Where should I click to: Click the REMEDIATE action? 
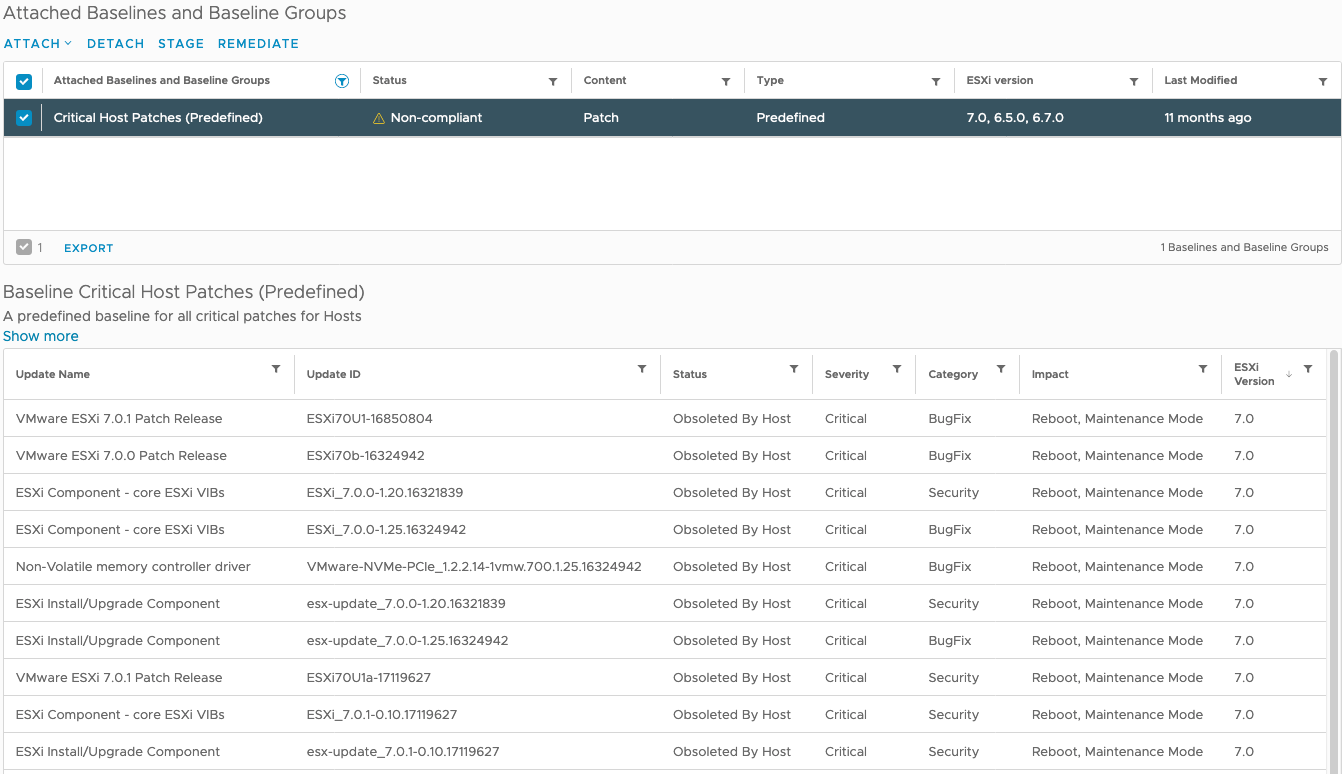(258, 44)
